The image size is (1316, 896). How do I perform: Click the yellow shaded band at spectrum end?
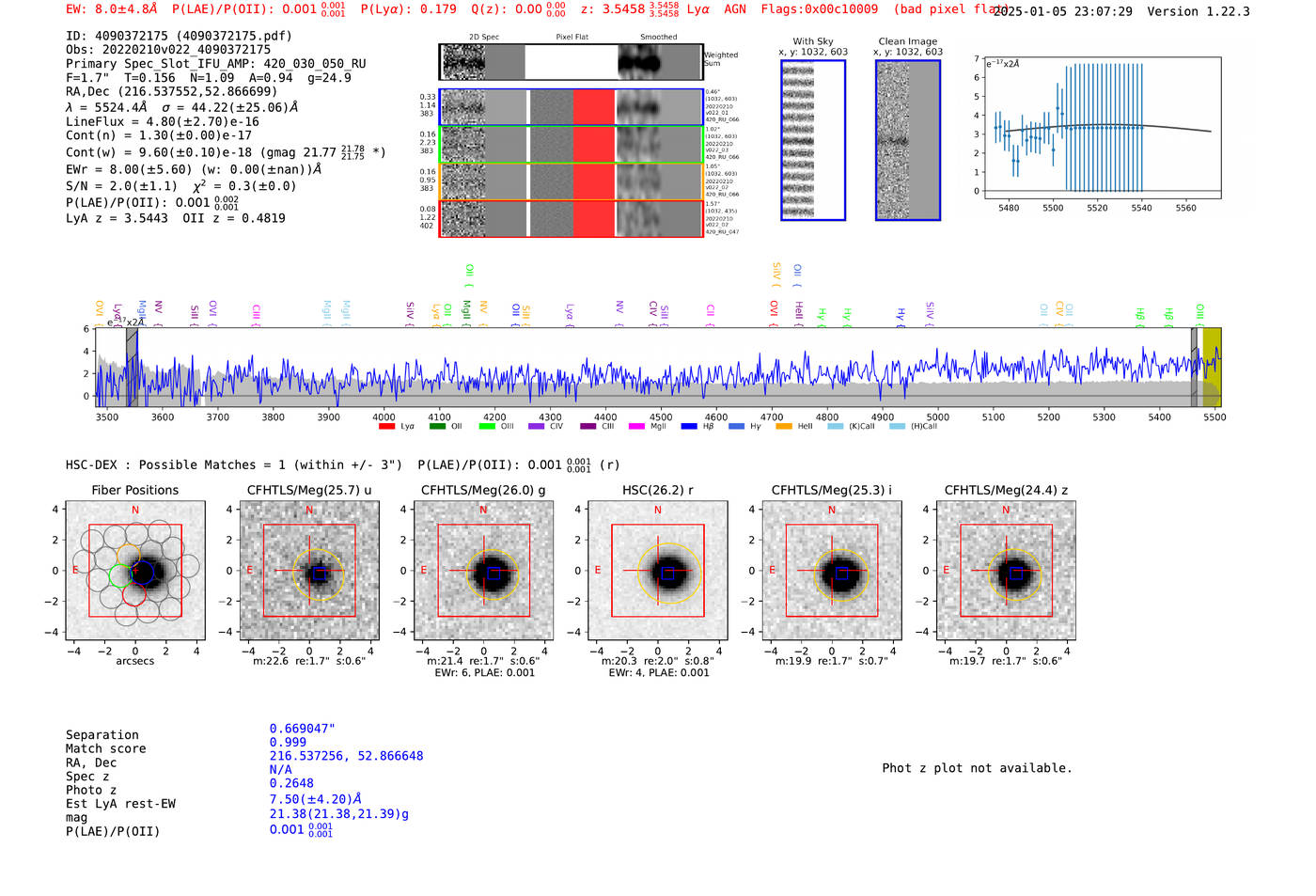pyautogui.click(x=1212, y=368)
